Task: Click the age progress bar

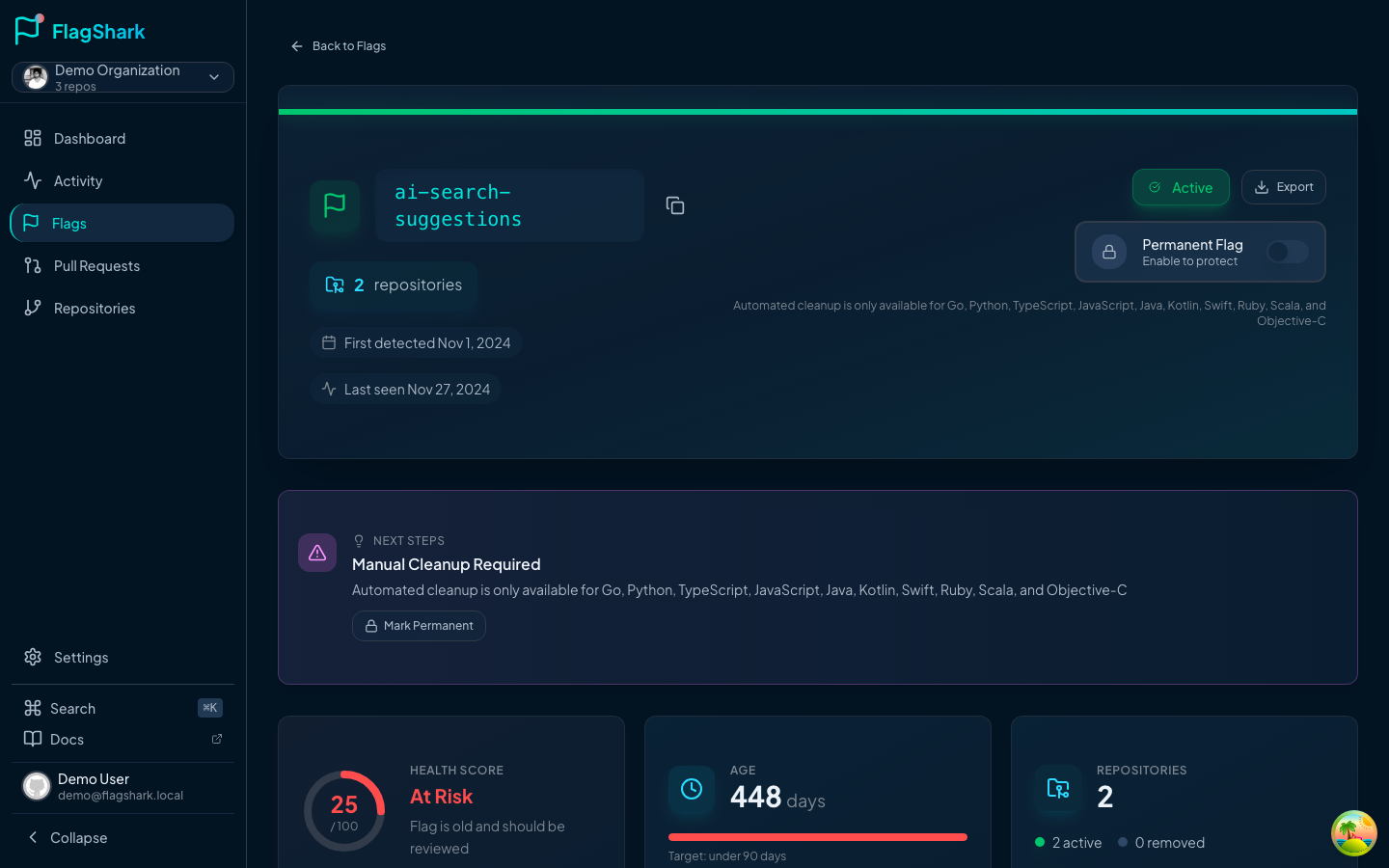Action: point(817,837)
